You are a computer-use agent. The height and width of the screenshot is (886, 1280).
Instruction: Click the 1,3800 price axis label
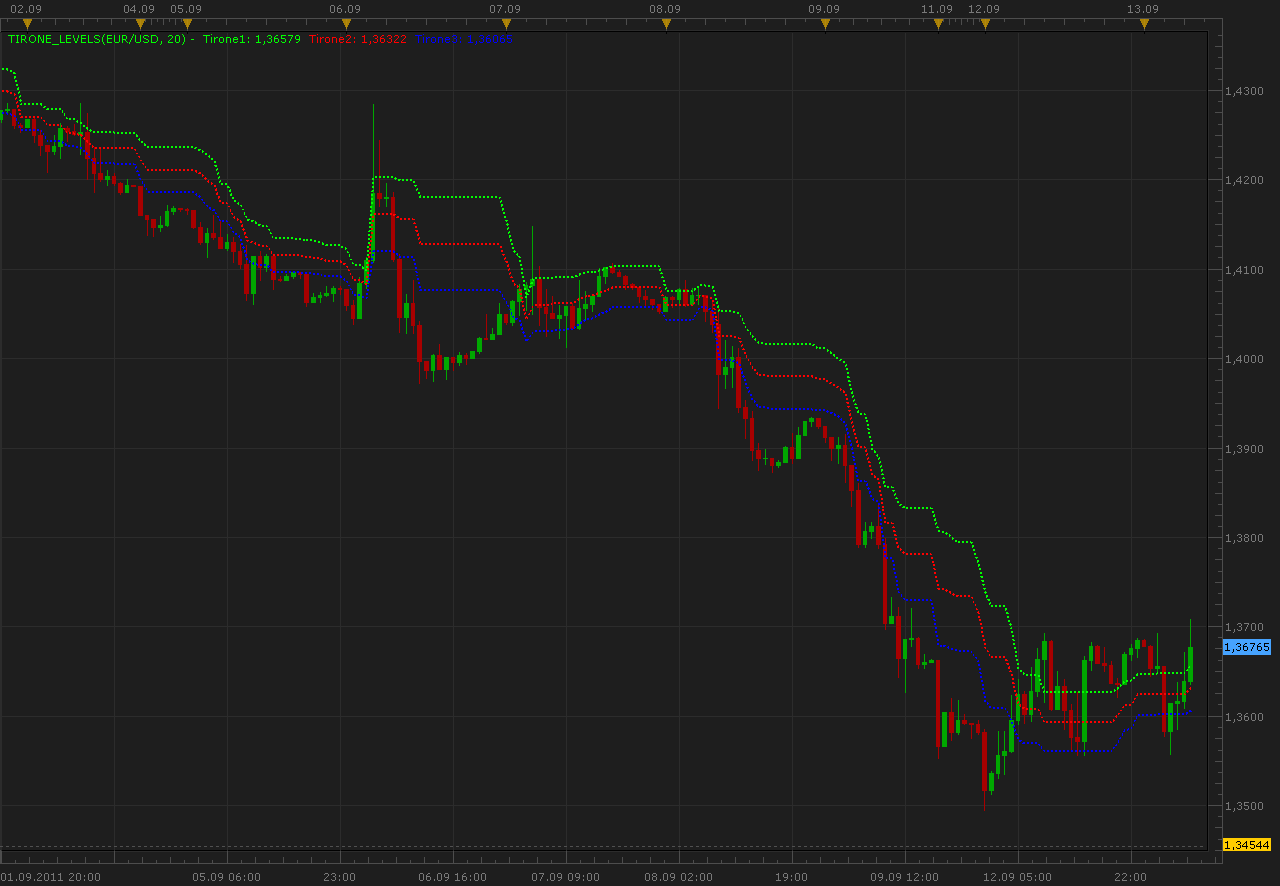pos(1244,538)
